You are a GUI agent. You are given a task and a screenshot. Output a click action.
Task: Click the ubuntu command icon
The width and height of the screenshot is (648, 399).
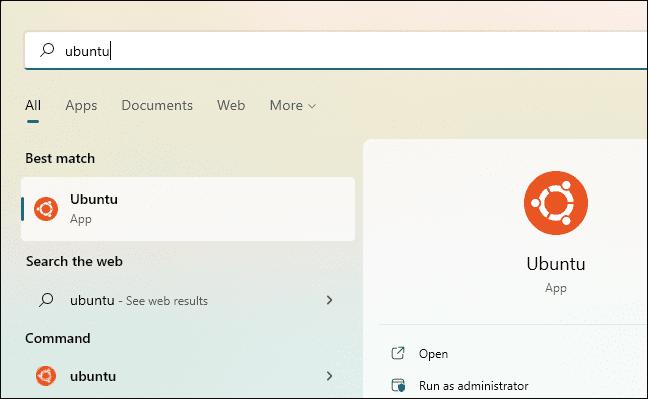[46, 376]
